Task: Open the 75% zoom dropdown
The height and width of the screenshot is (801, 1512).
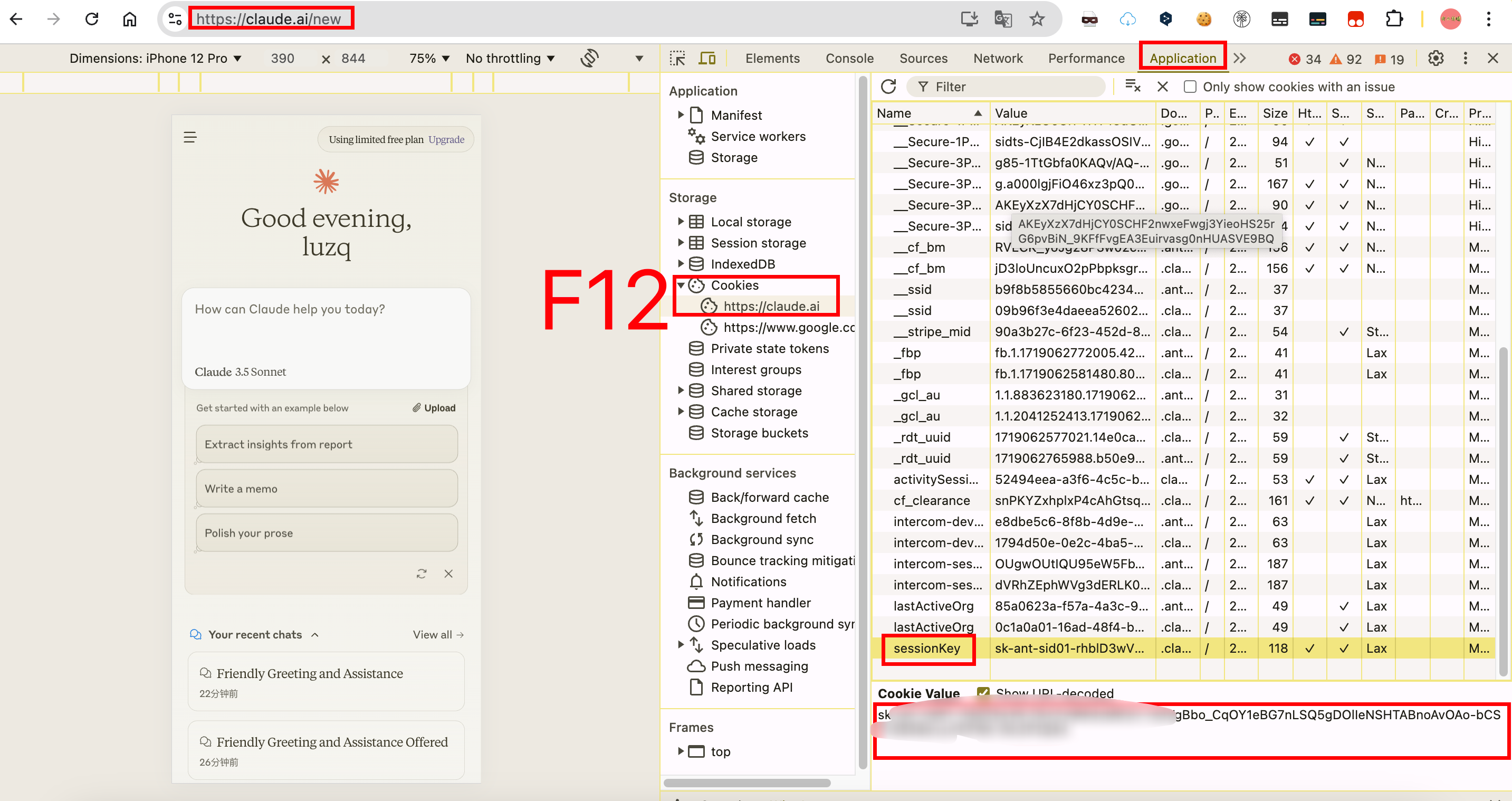Action: 429,58
